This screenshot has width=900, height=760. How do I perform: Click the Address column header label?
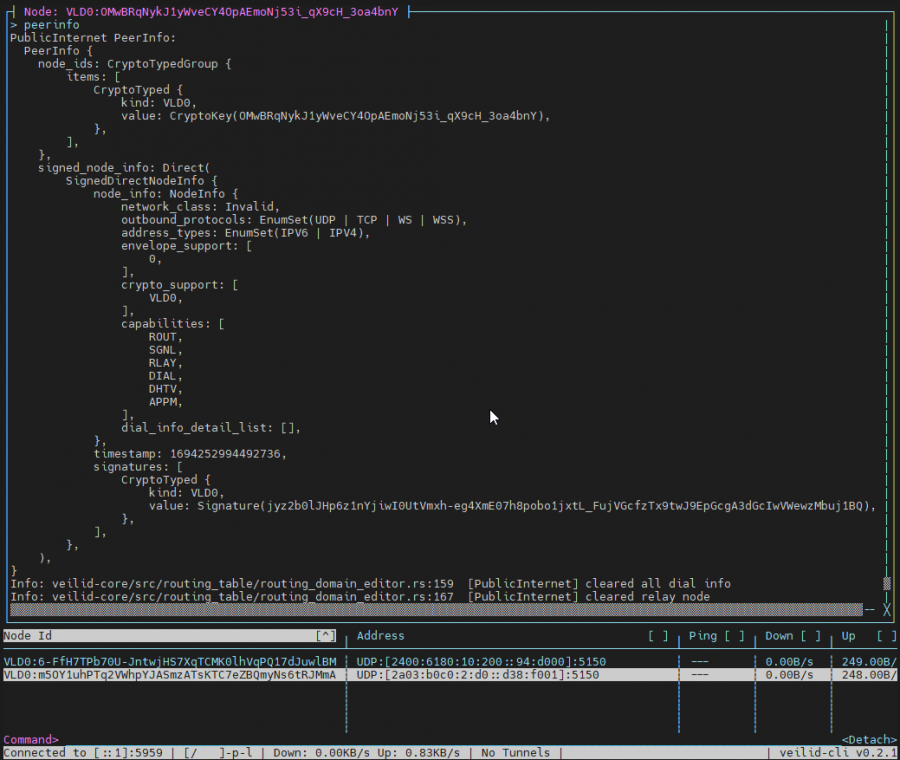(380, 636)
